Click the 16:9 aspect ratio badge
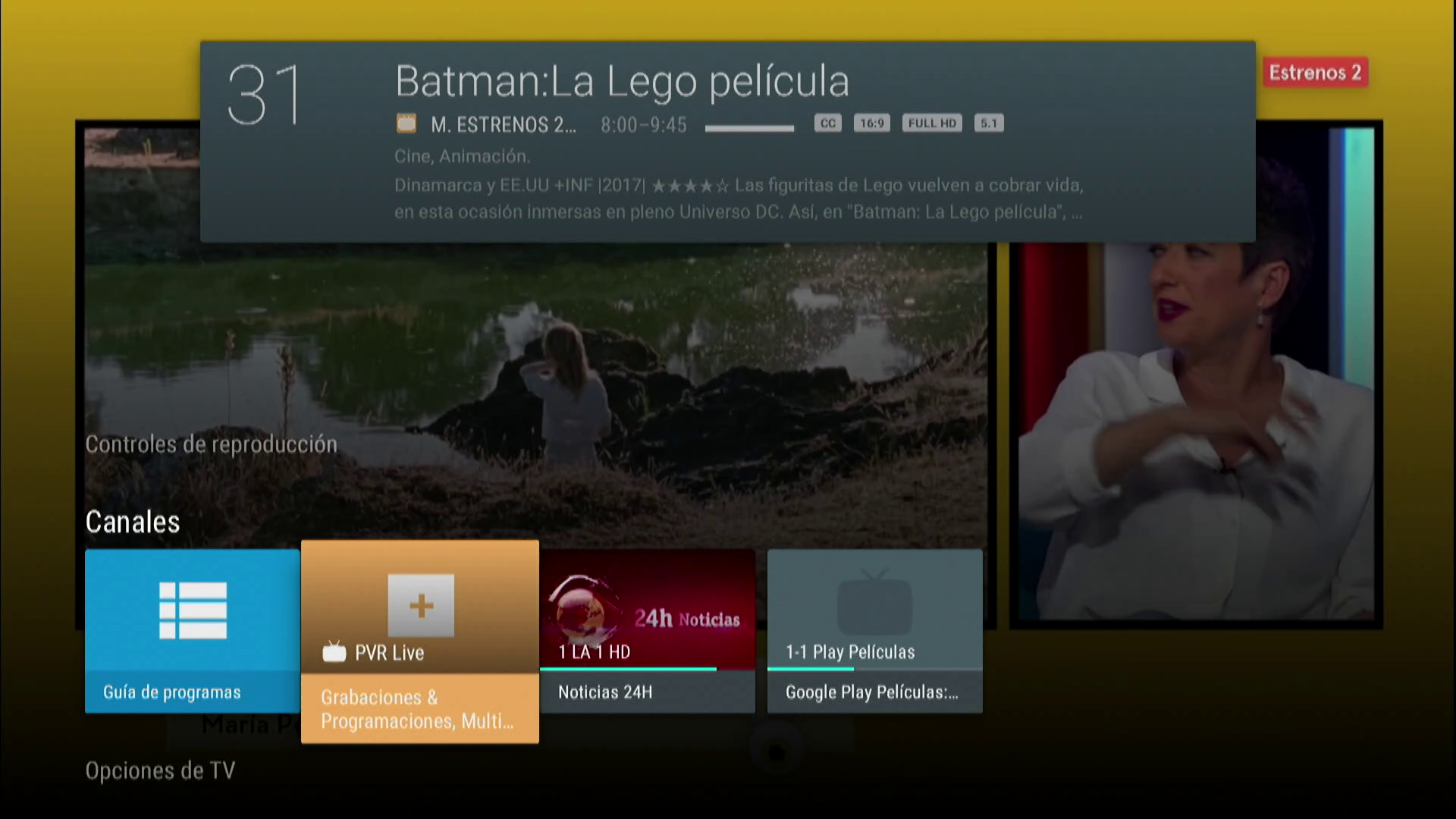Screen dimensions: 1456x819 point(871,124)
